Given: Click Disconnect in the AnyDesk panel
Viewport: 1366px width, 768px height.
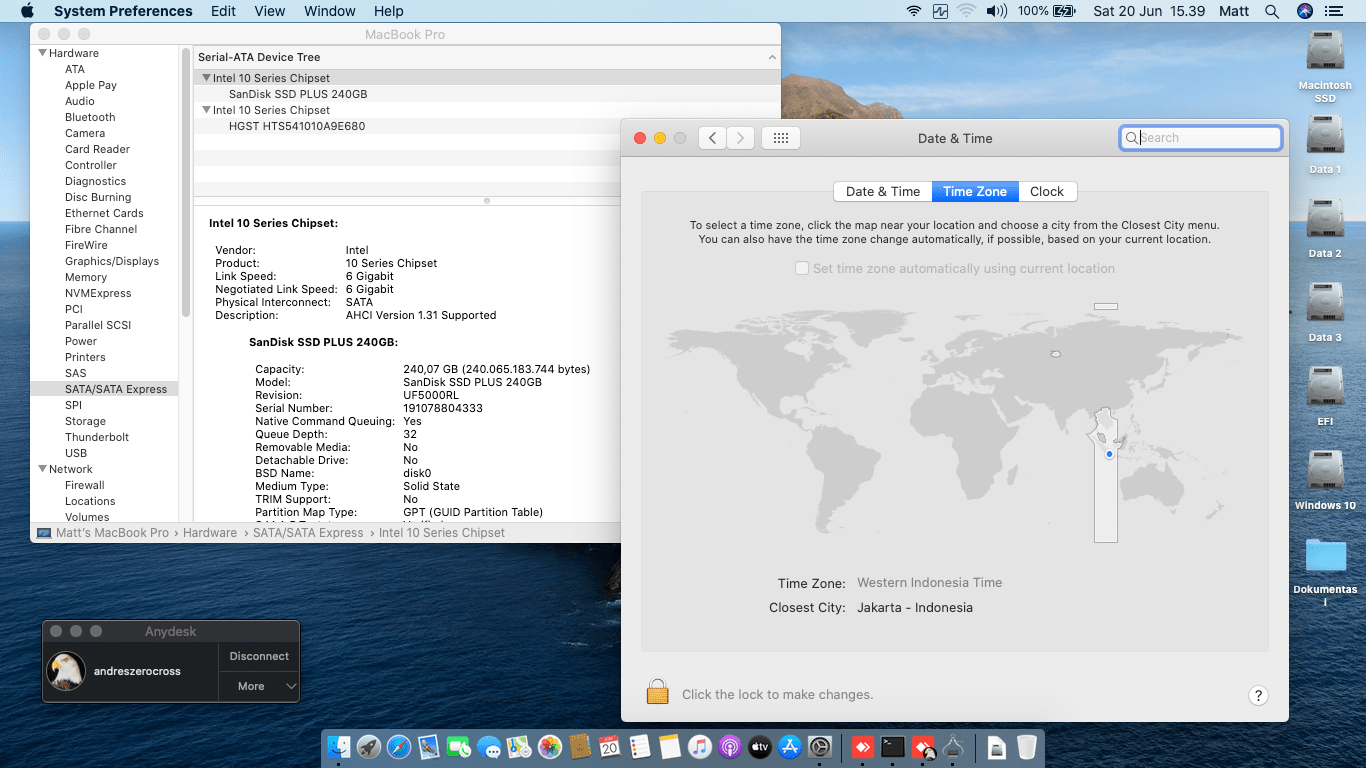Looking at the screenshot, I should (259, 656).
